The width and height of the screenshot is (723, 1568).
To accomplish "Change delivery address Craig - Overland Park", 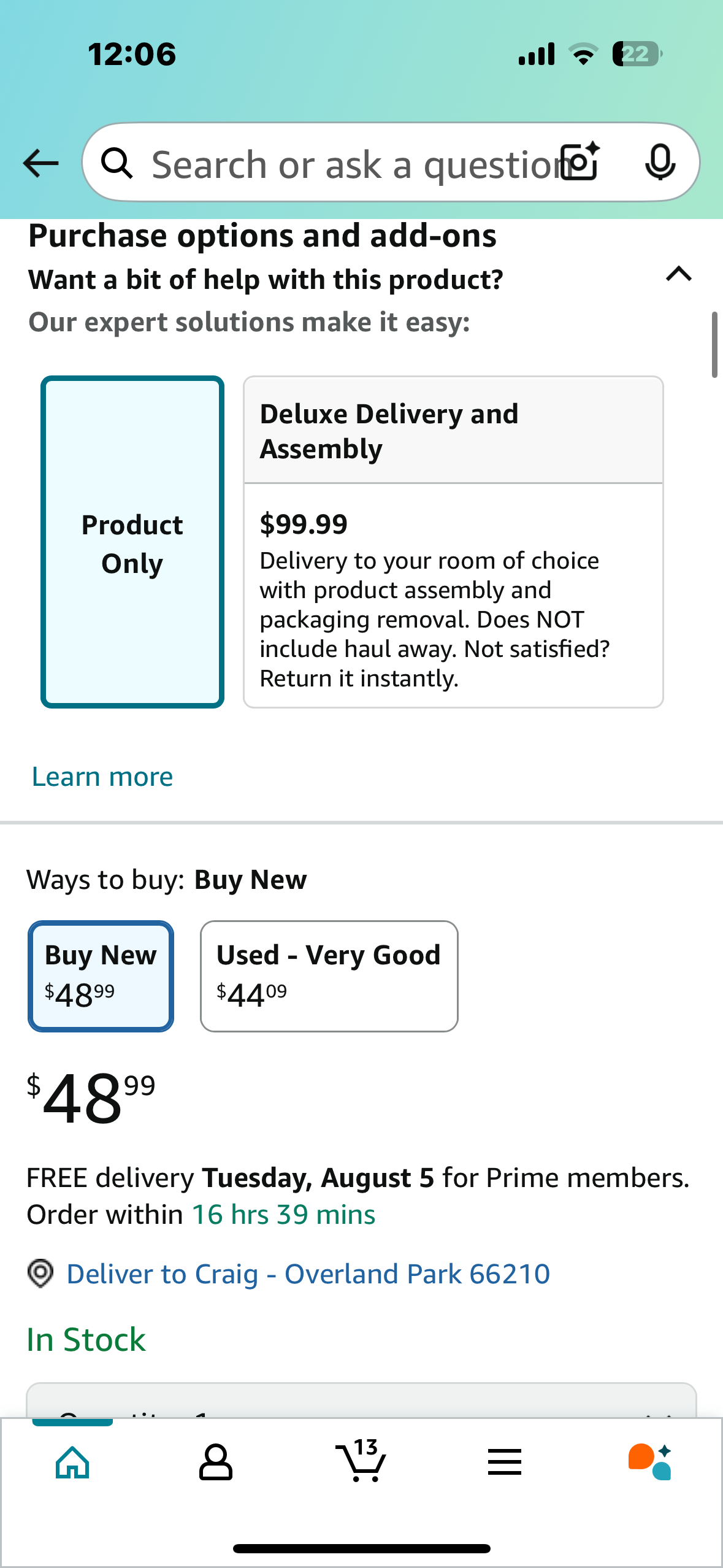I will point(308,1274).
